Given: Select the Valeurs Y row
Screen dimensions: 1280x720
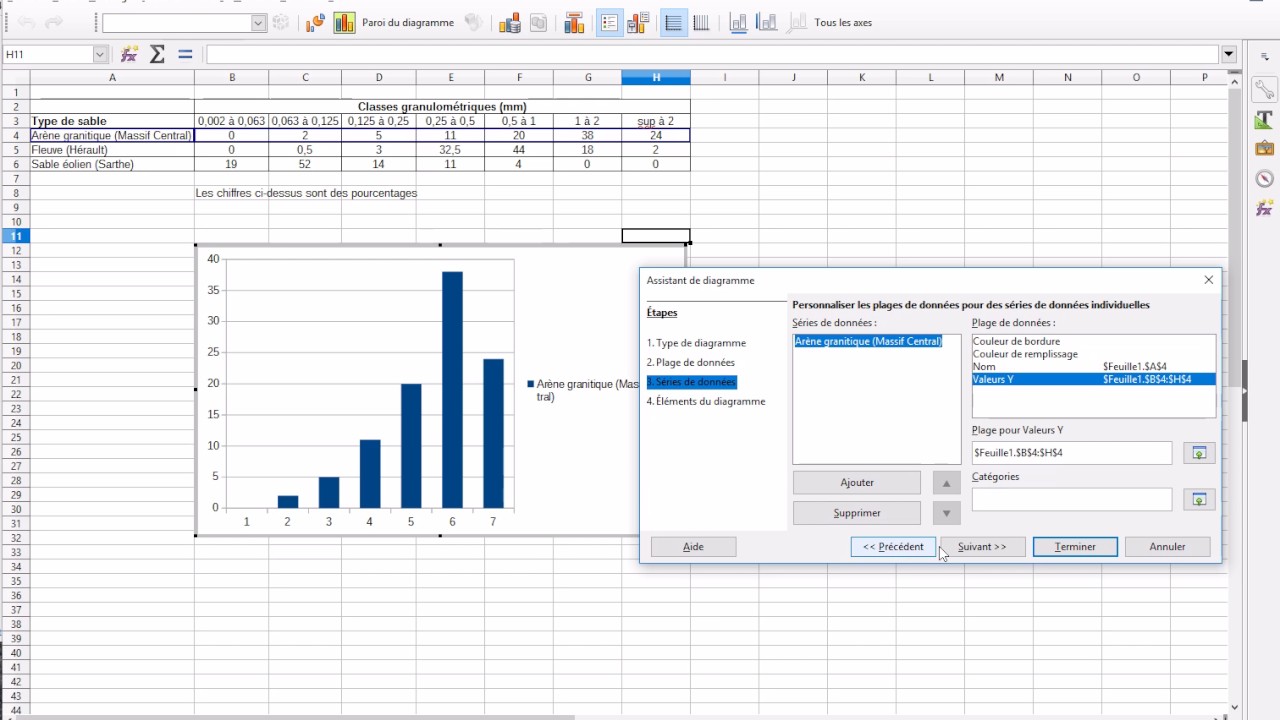Looking at the screenshot, I should point(1094,379).
